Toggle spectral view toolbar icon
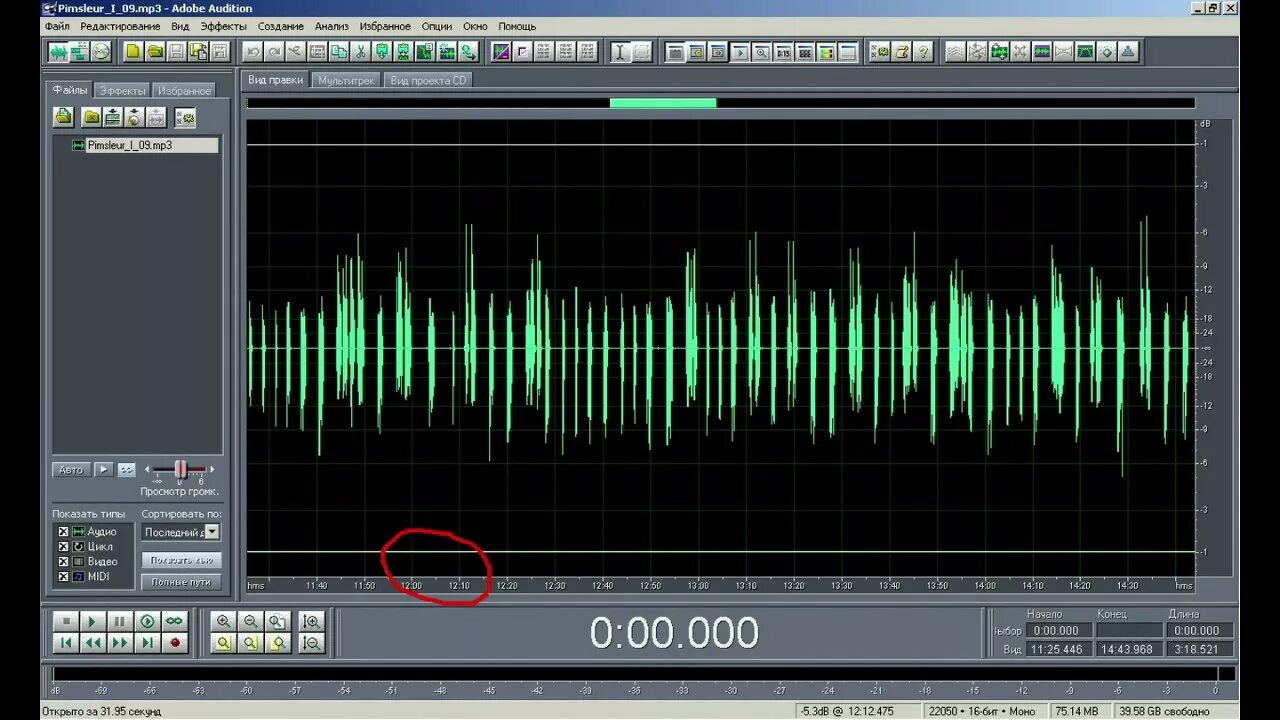The width and height of the screenshot is (1280, 720). click(502, 51)
